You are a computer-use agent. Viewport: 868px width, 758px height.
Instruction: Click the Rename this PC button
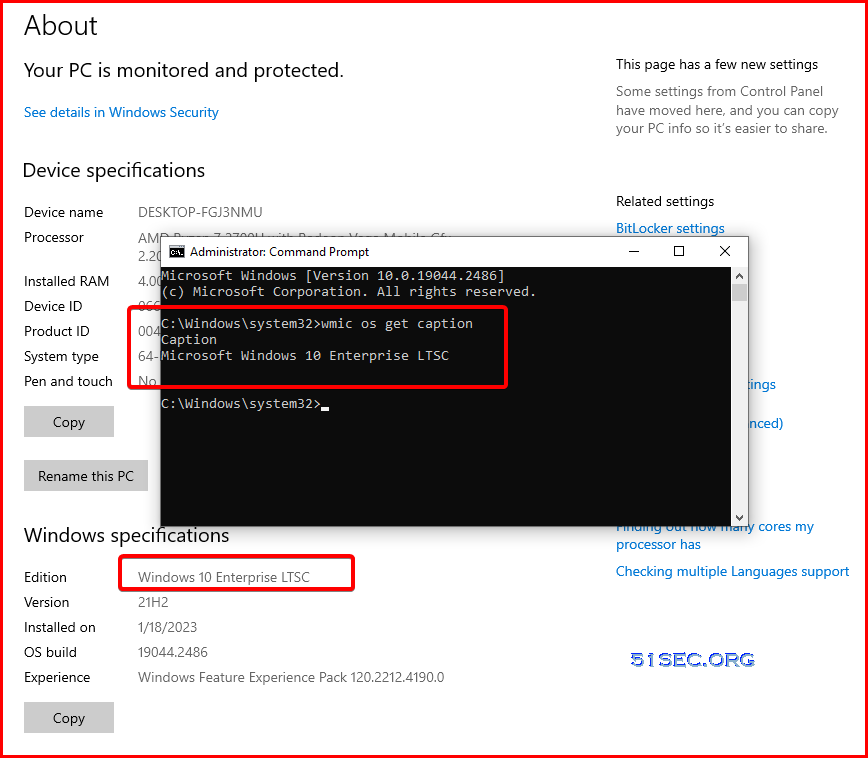[x=86, y=476]
